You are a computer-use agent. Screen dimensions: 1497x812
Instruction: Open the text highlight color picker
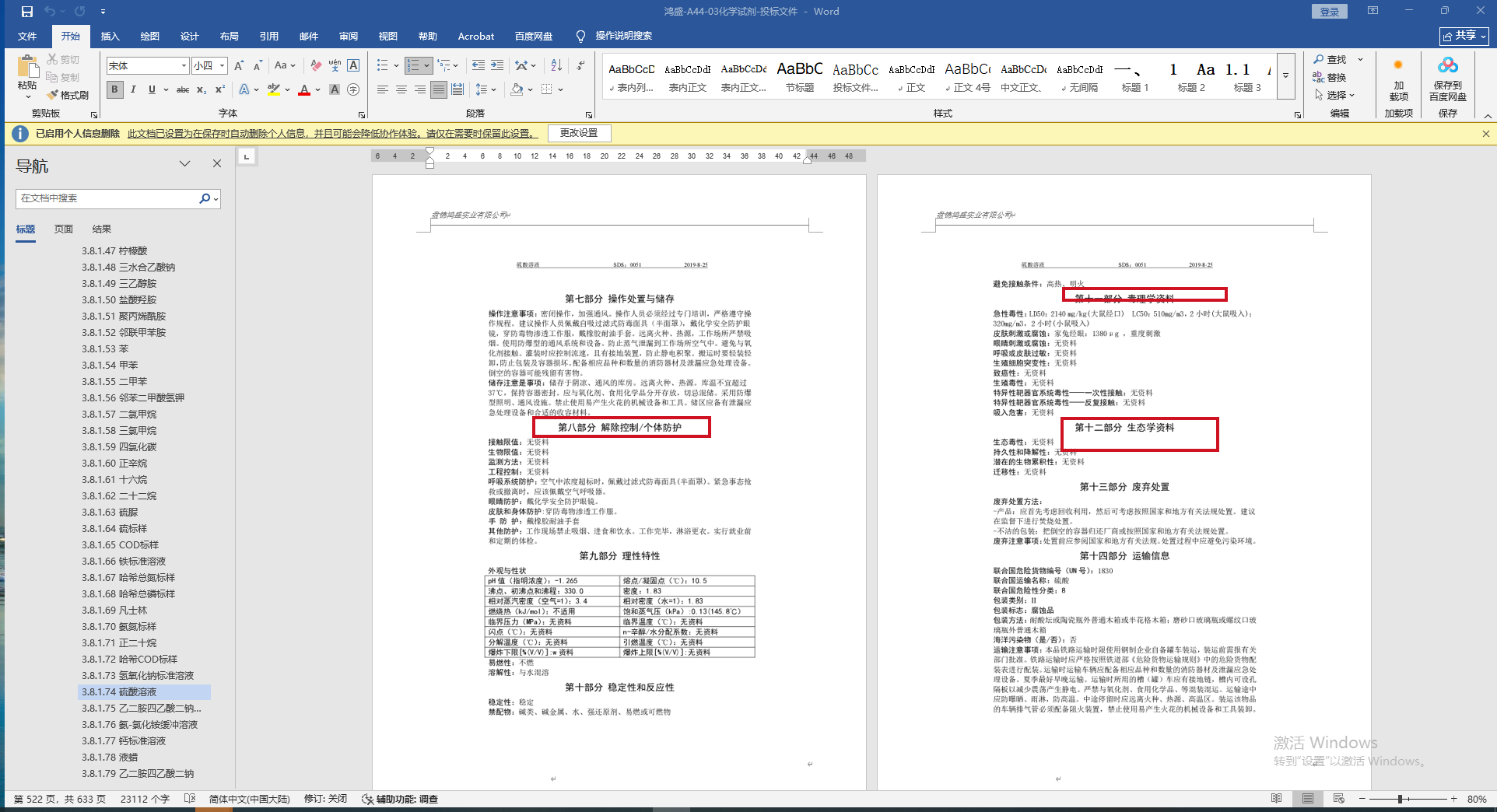pos(287,89)
